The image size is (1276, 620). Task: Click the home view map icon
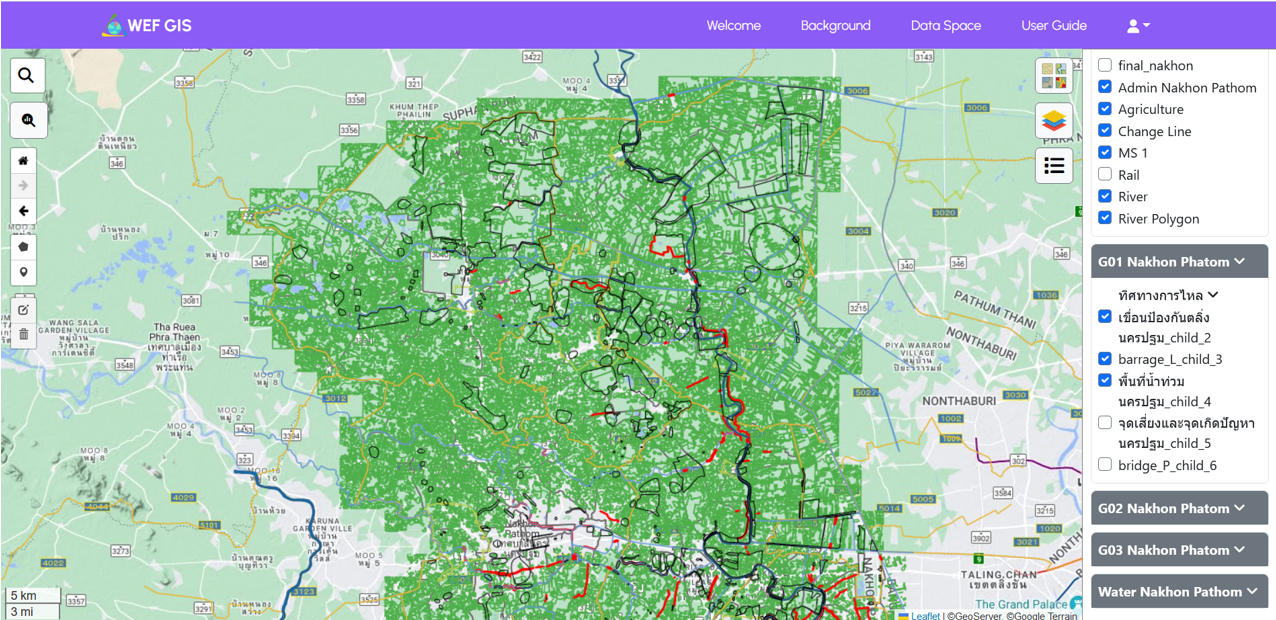pyautogui.click(x=24, y=160)
